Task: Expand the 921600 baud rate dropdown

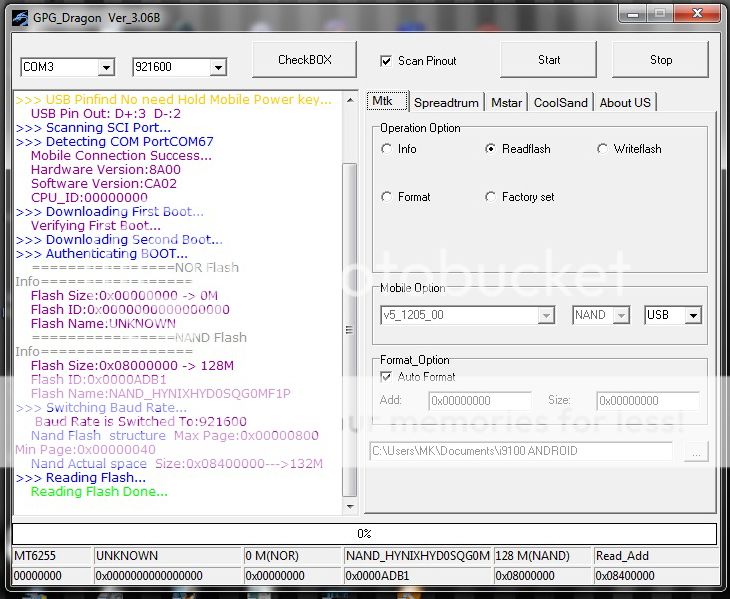Action: tap(218, 68)
